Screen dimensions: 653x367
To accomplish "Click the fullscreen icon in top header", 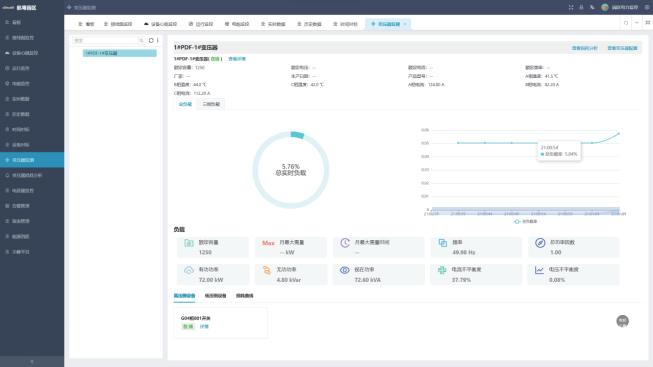I will 571,7.
